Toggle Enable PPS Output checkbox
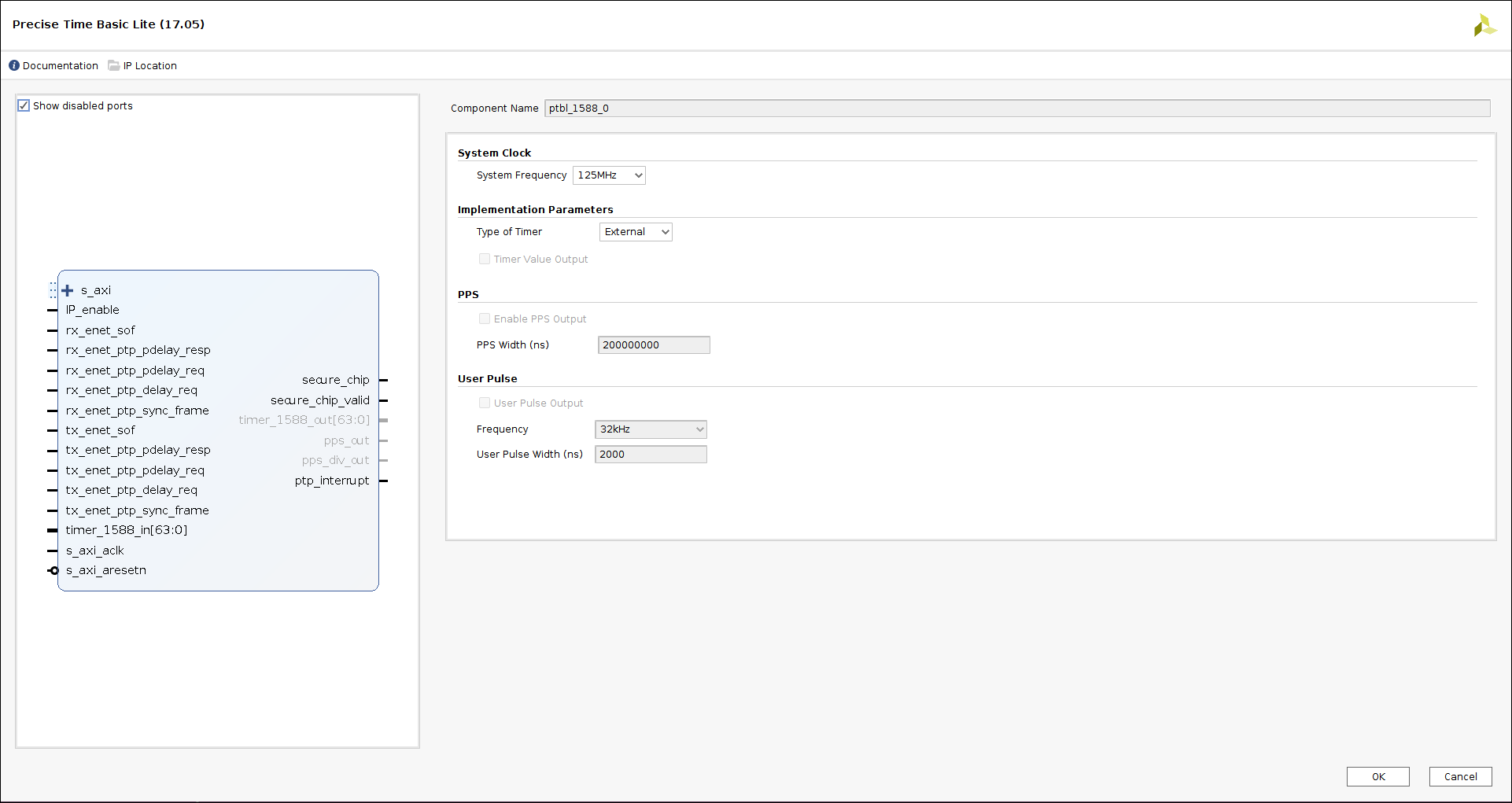The width and height of the screenshot is (1512, 803). click(485, 319)
